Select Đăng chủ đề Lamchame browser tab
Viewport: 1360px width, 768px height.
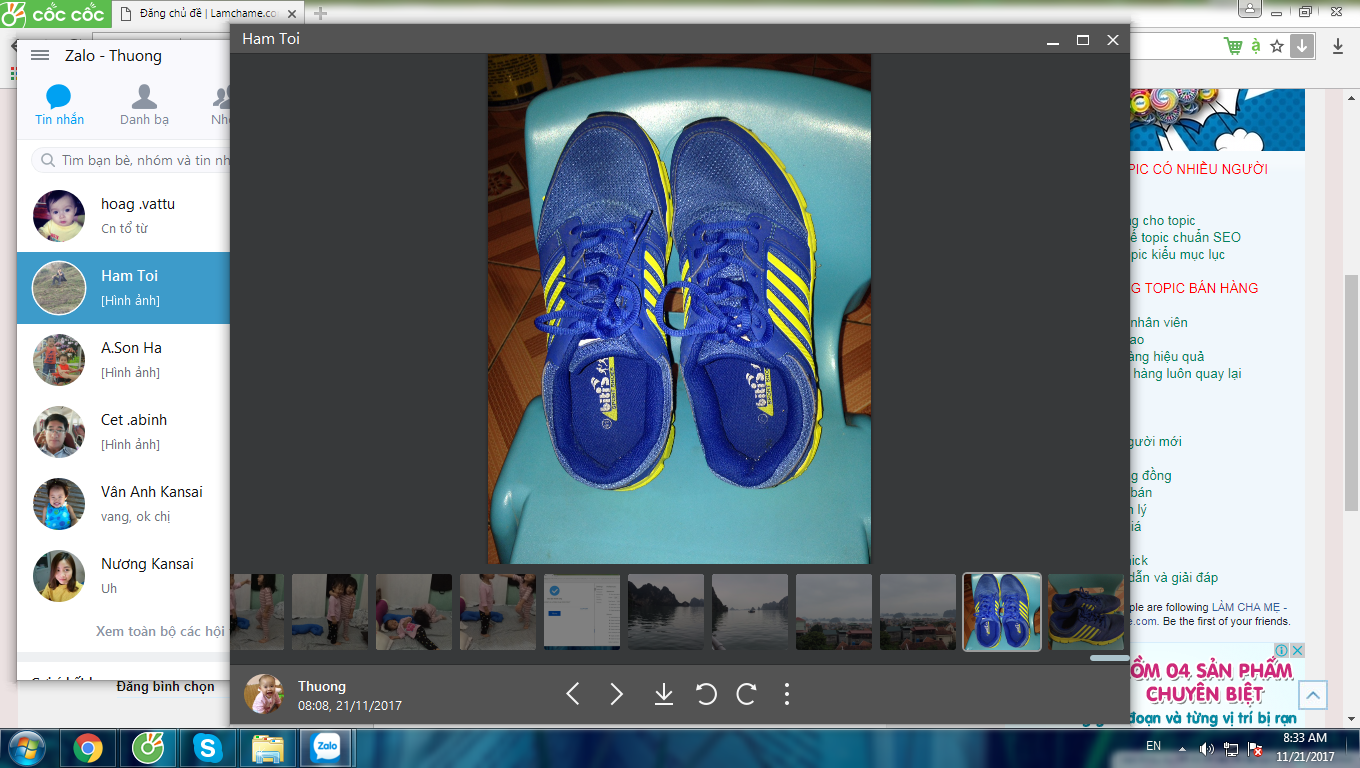(x=208, y=14)
